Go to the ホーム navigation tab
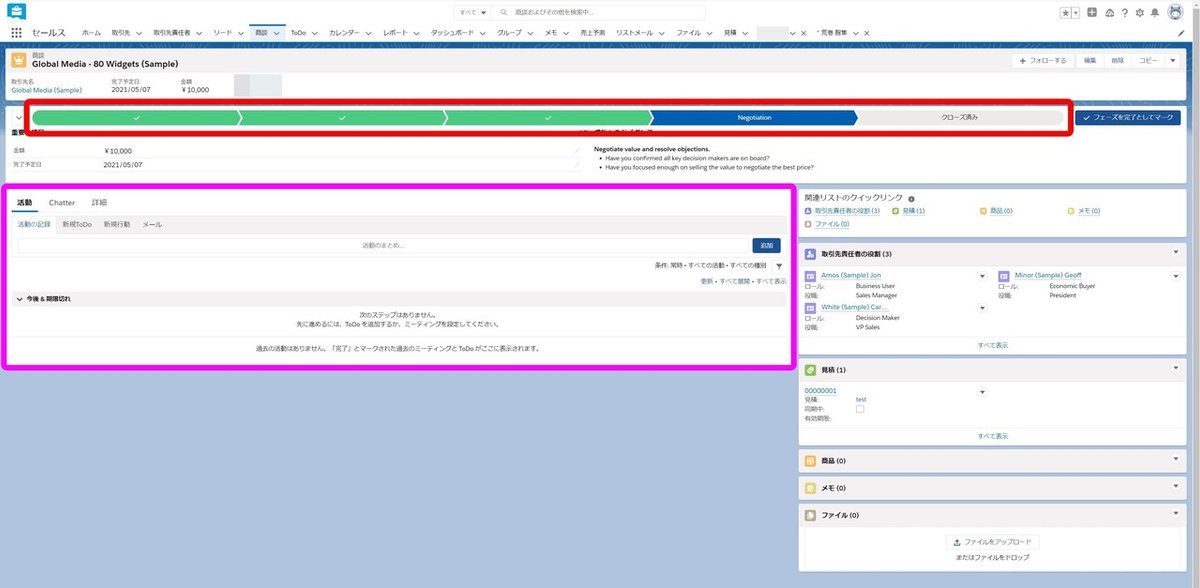 (x=91, y=33)
